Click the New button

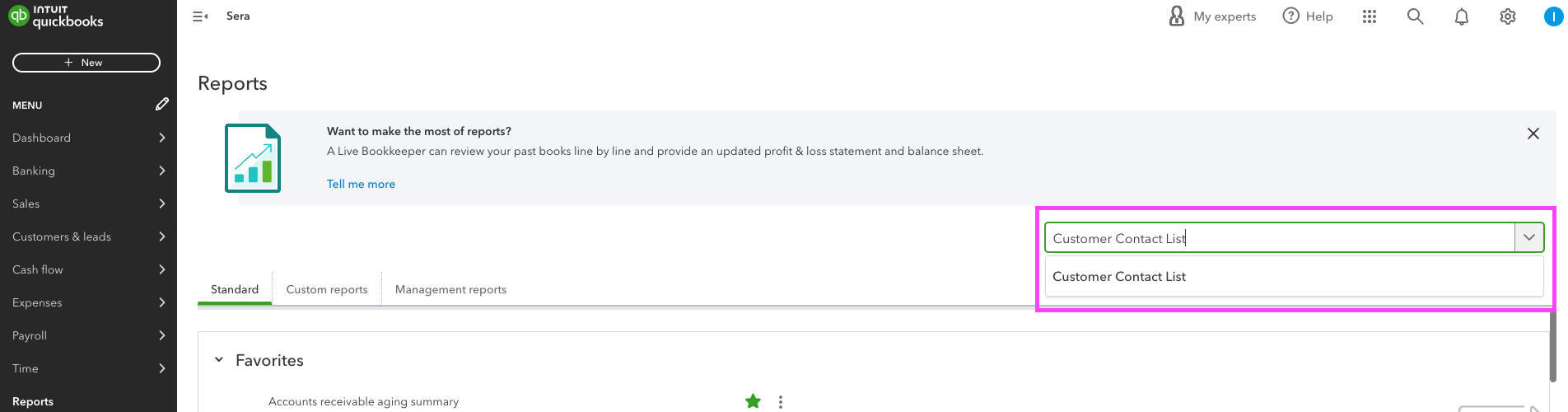click(x=86, y=63)
